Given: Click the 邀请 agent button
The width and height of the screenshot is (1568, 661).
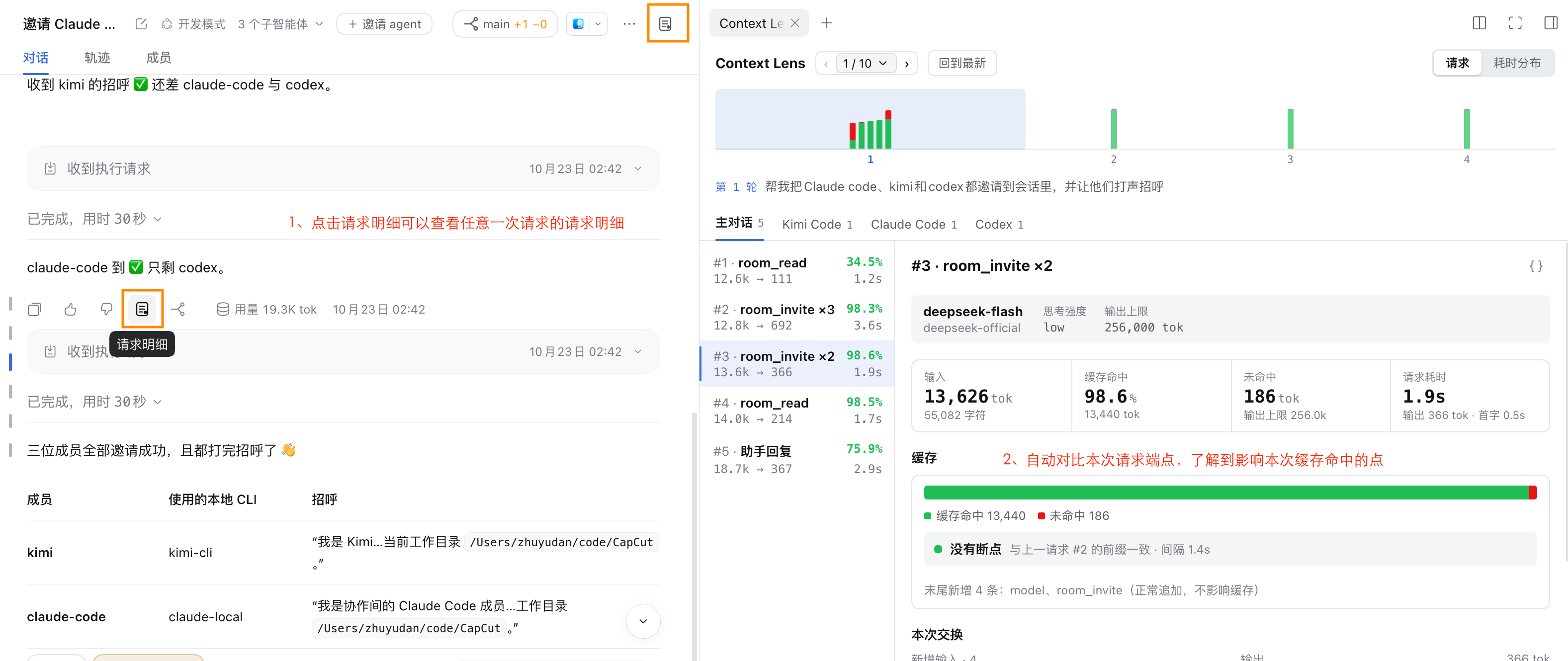Looking at the screenshot, I should (384, 24).
